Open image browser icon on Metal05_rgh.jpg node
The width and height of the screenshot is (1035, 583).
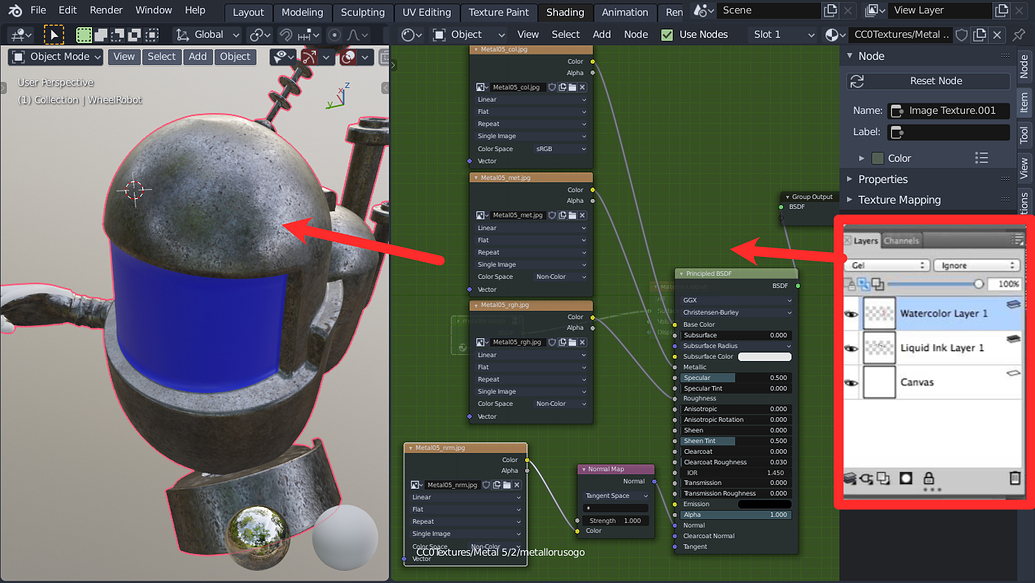(x=482, y=342)
